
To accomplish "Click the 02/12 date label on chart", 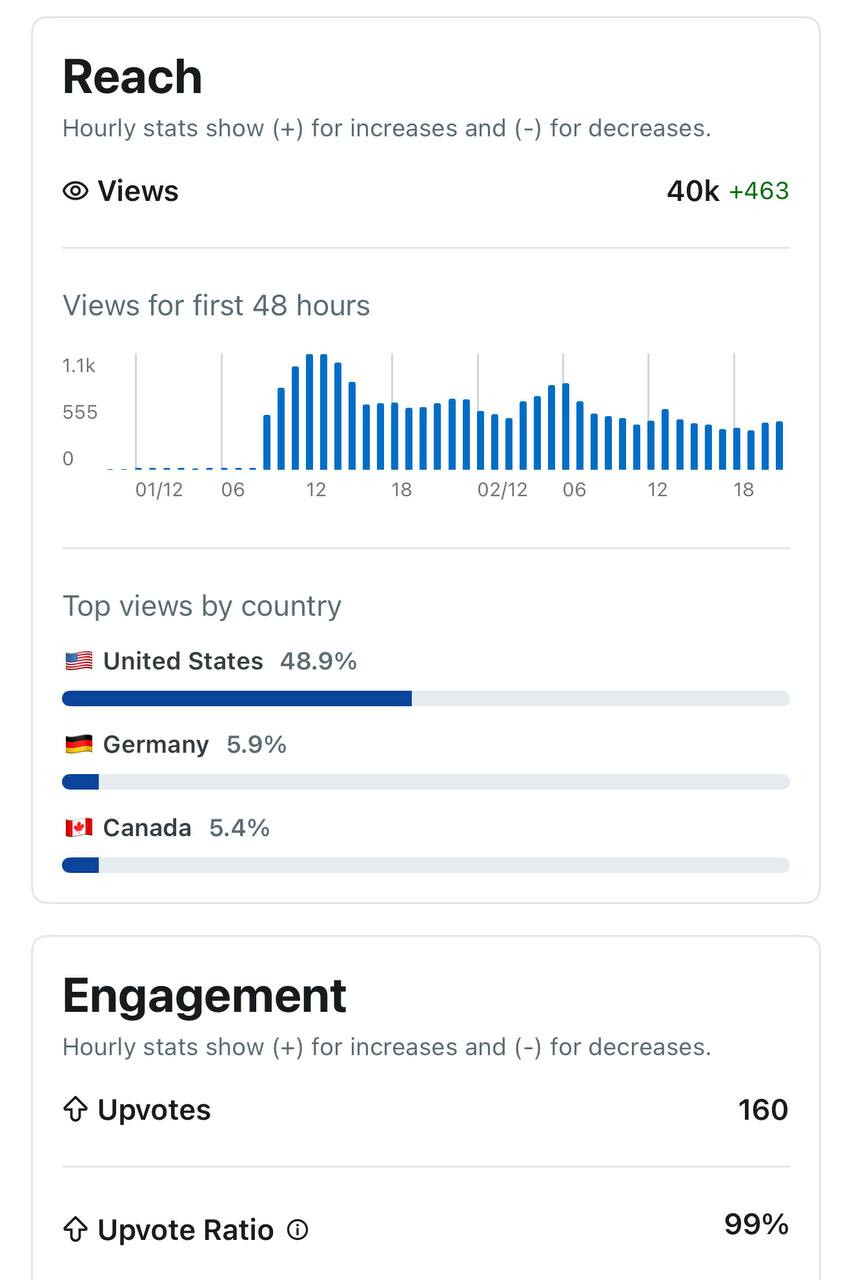I will (x=502, y=490).
